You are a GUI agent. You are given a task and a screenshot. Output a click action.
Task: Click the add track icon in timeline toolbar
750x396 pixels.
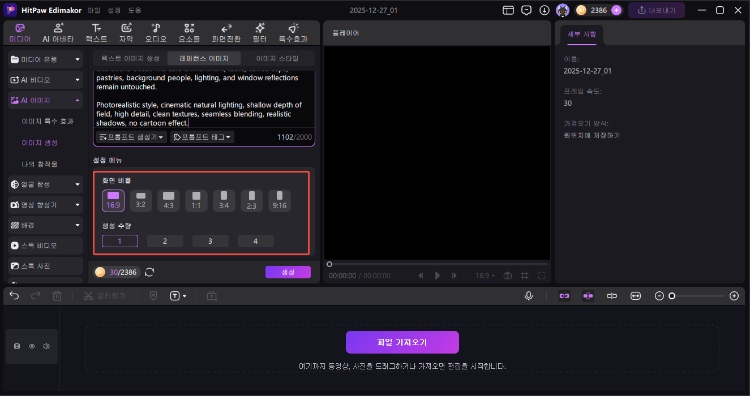point(212,297)
